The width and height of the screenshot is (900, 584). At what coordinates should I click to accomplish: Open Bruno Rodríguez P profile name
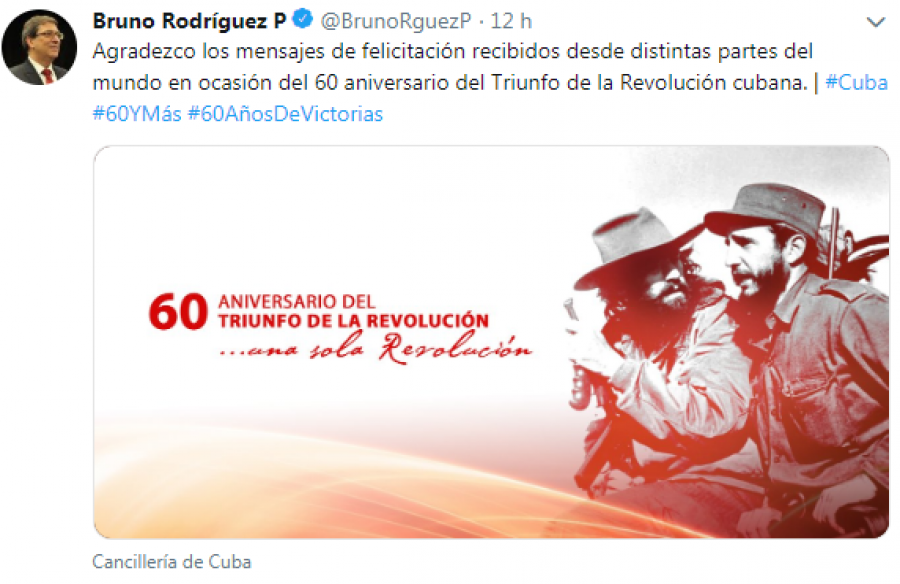(189, 21)
